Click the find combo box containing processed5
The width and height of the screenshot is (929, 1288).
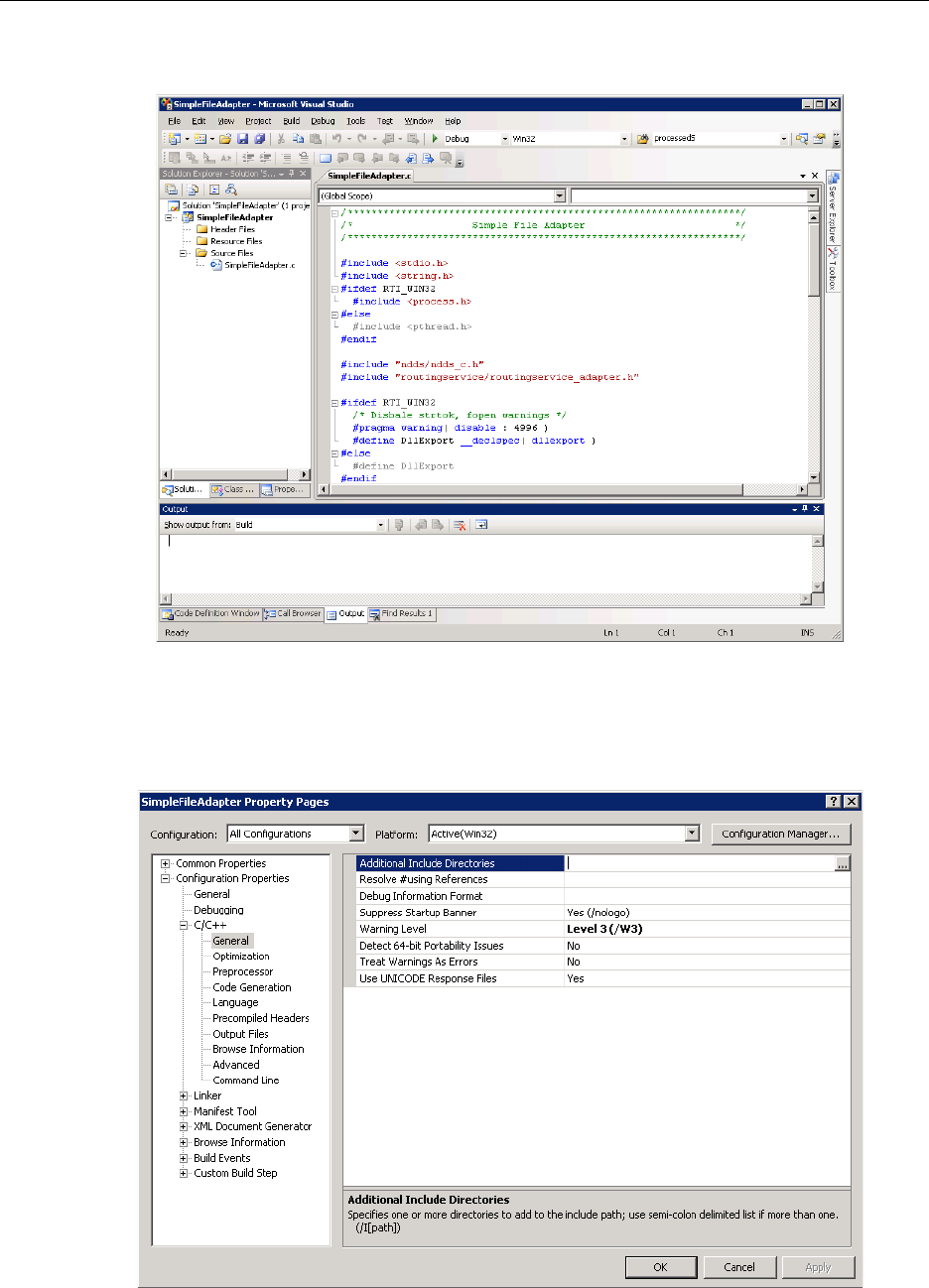720,139
